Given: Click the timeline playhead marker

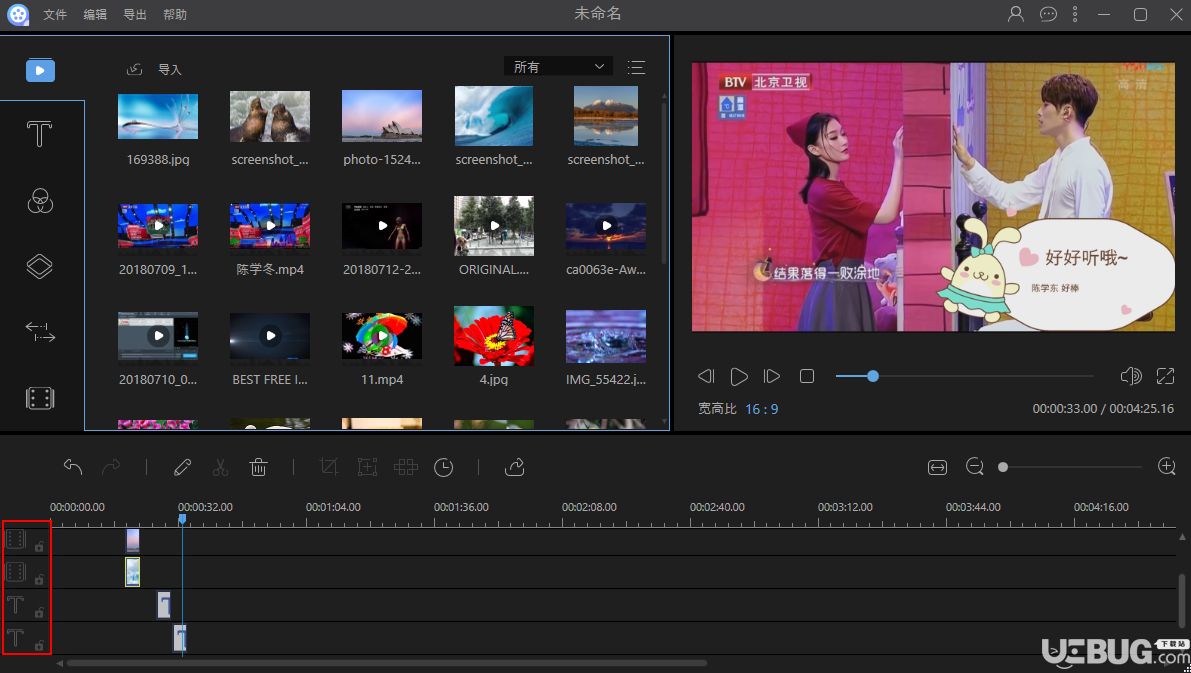Looking at the screenshot, I should coord(182,519).
